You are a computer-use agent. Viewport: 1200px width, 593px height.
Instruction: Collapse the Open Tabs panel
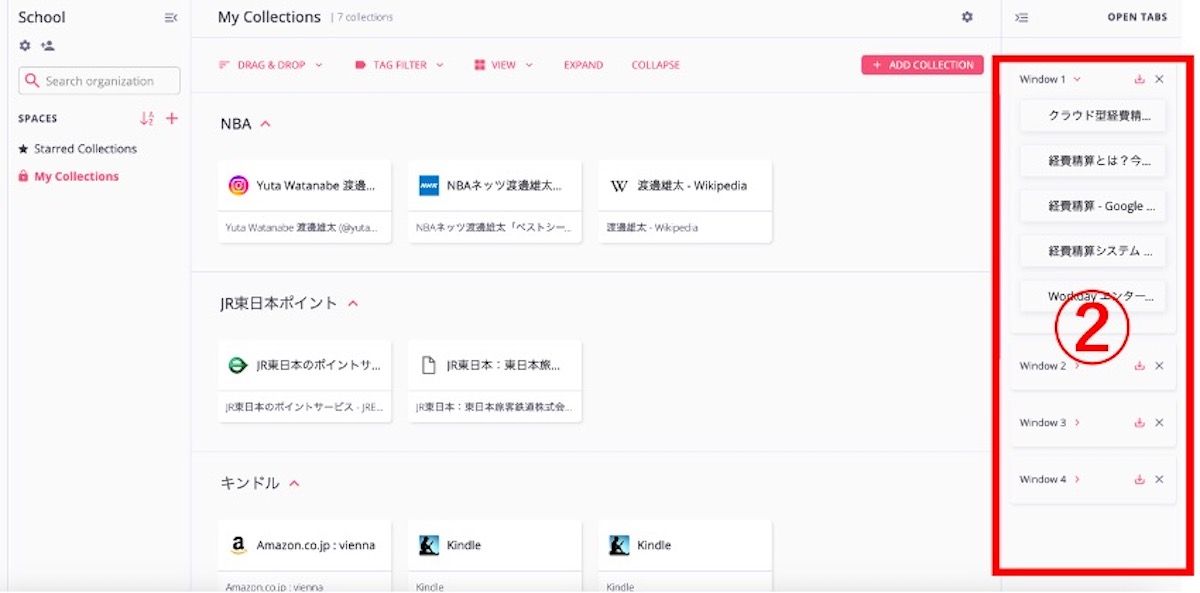1021,17
